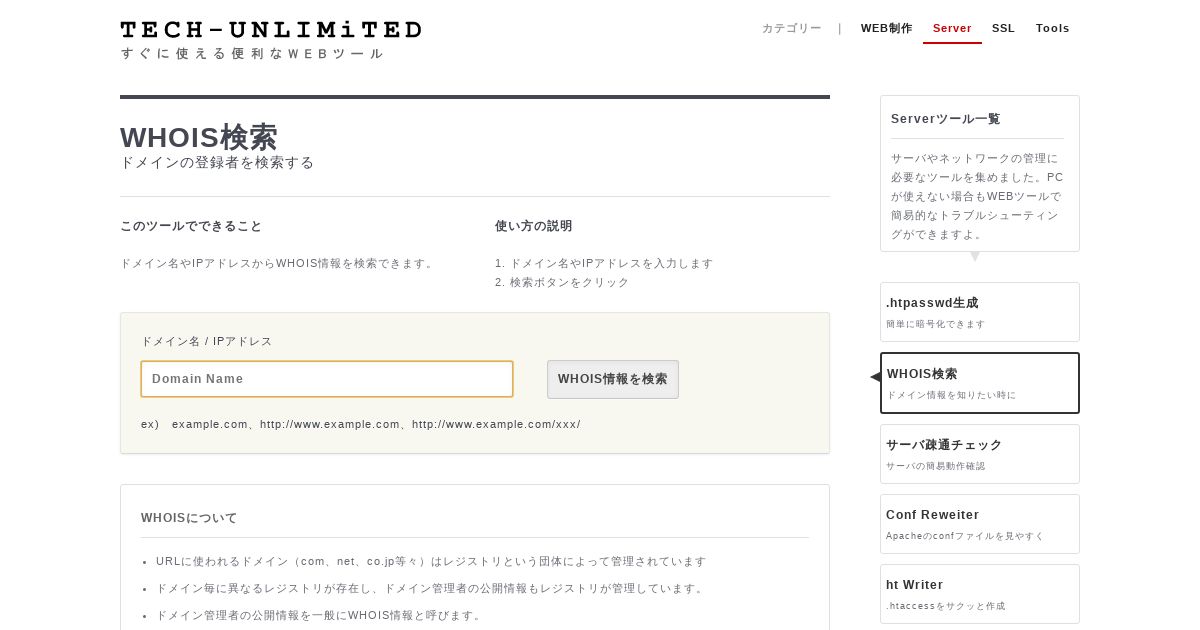This screenshot has height=630, width=1200.
Task: Open the サーバ疎通チェック tool
Action: tap(980, 454)
